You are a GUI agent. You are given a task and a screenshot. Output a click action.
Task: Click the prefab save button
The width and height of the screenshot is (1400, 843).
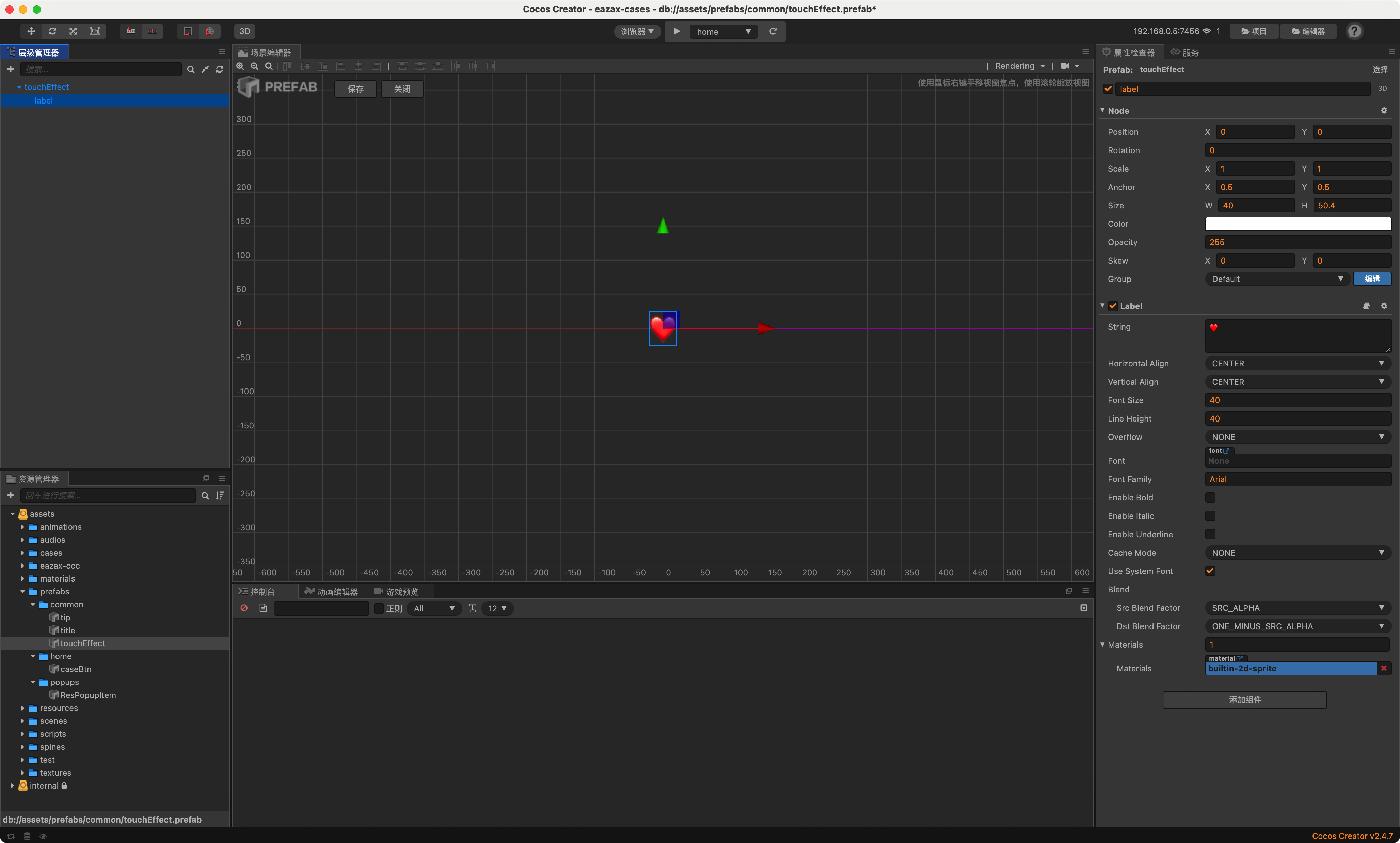tap(355, 89)
